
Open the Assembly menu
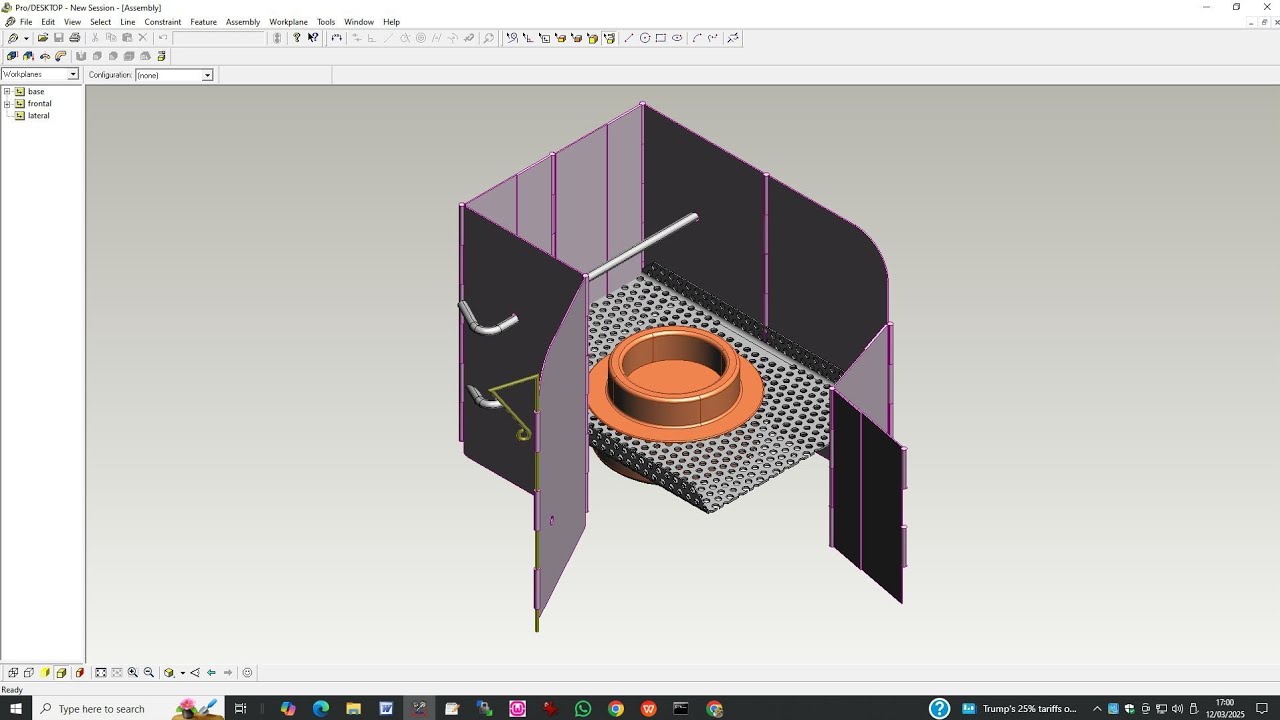243,22
